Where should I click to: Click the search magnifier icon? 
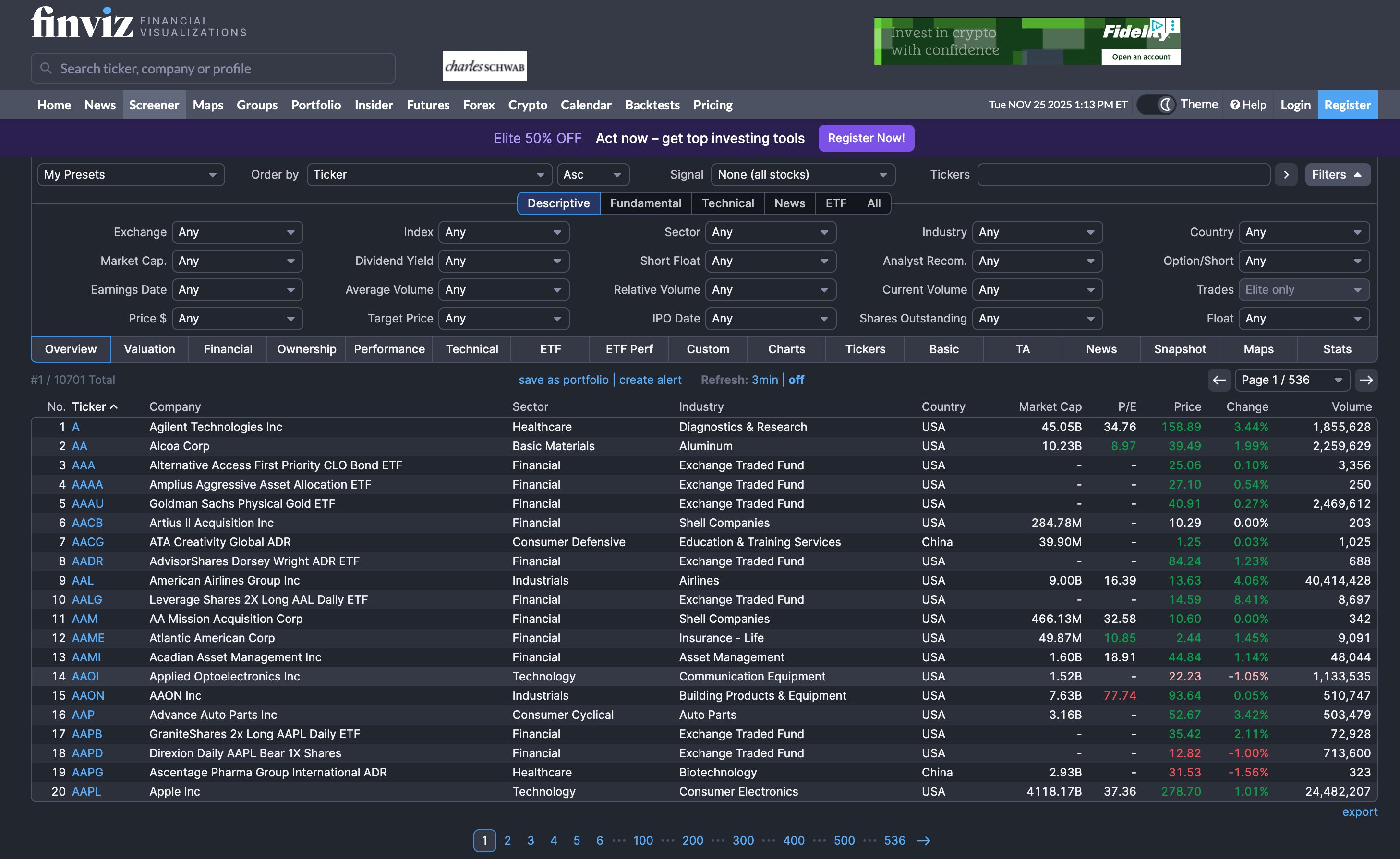pos(46,68)
